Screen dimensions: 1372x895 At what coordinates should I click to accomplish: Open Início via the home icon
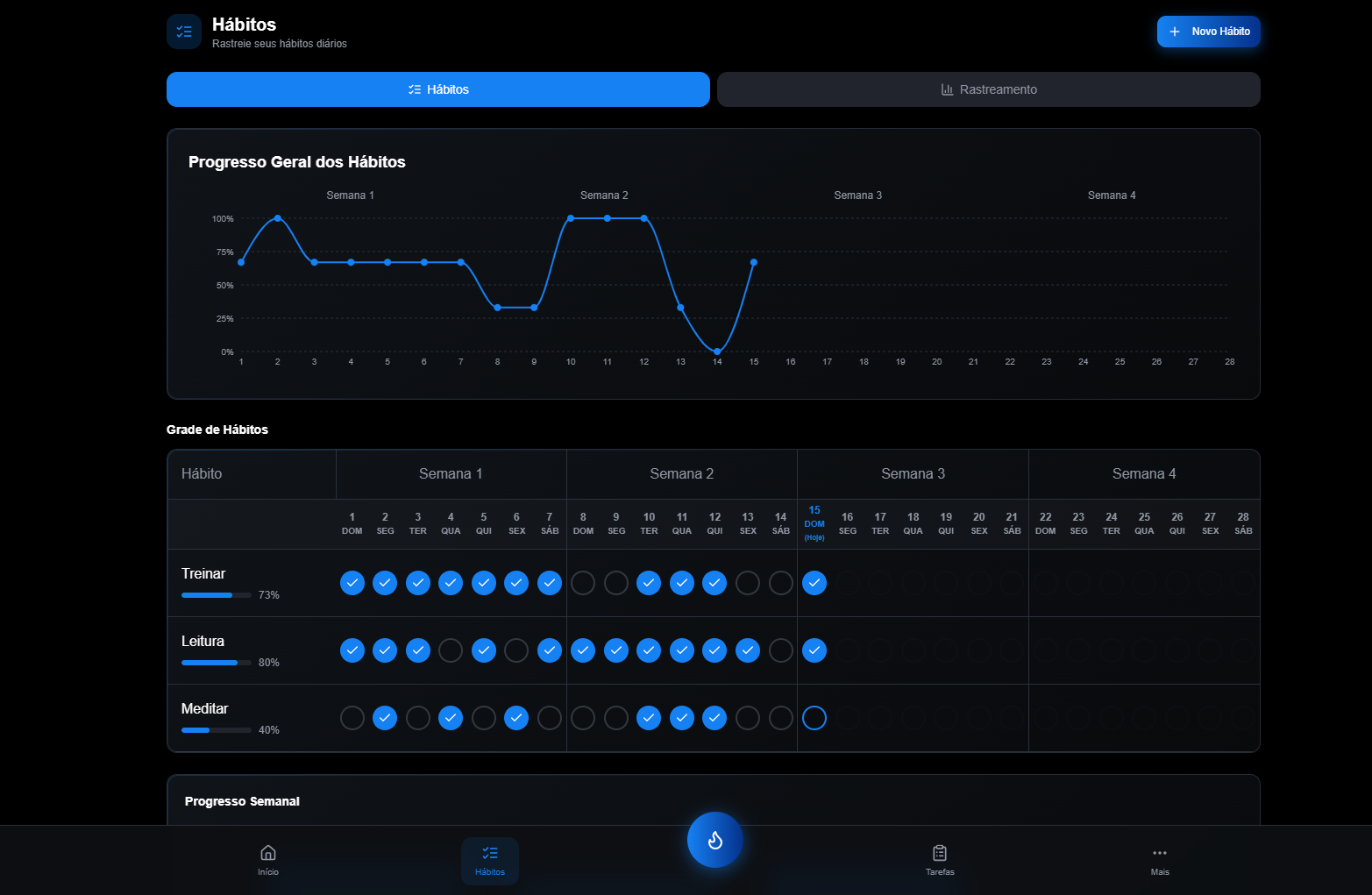[x=268, y=853]
